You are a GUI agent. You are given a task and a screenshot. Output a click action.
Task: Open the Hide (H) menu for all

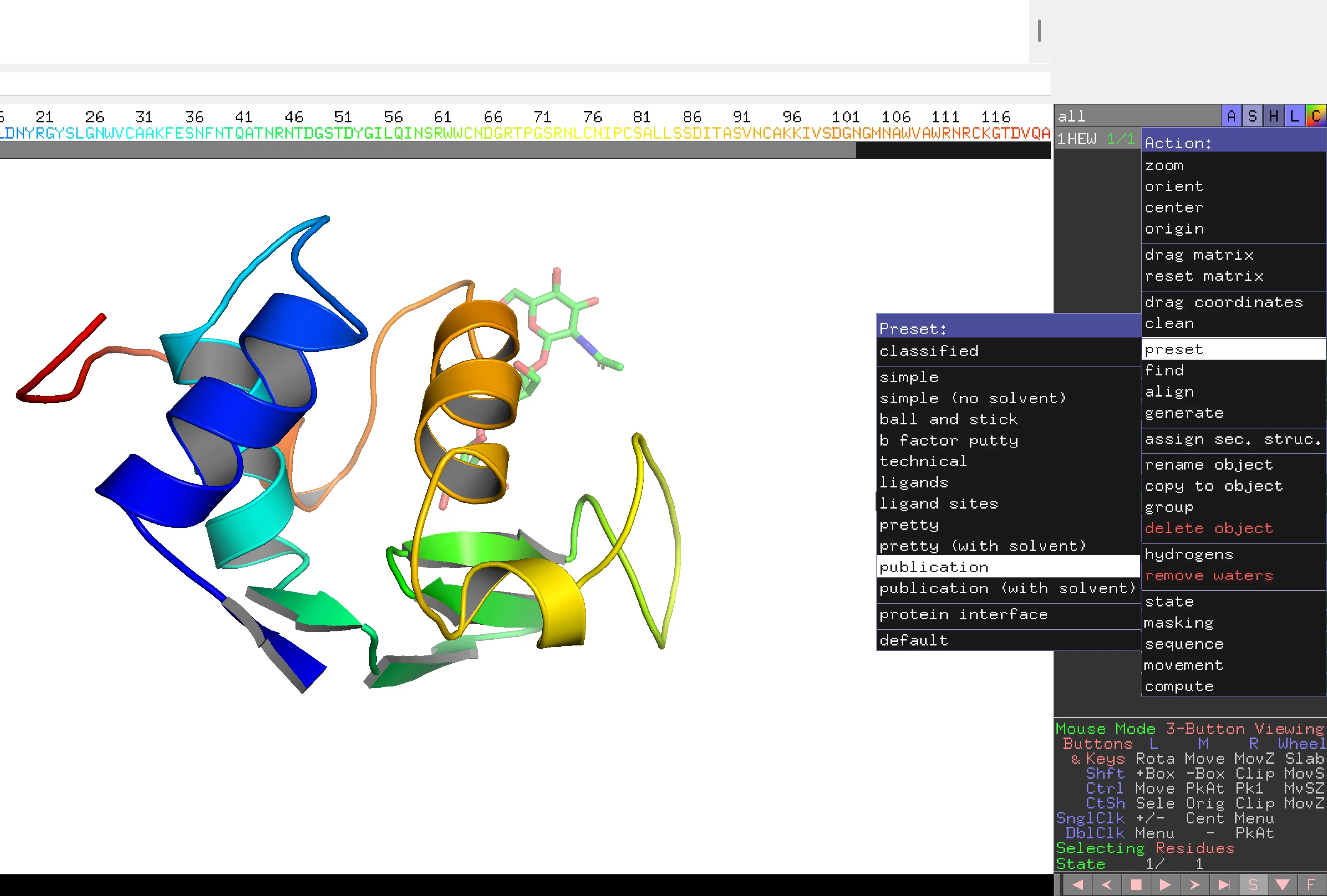[x=1273, y=117]
